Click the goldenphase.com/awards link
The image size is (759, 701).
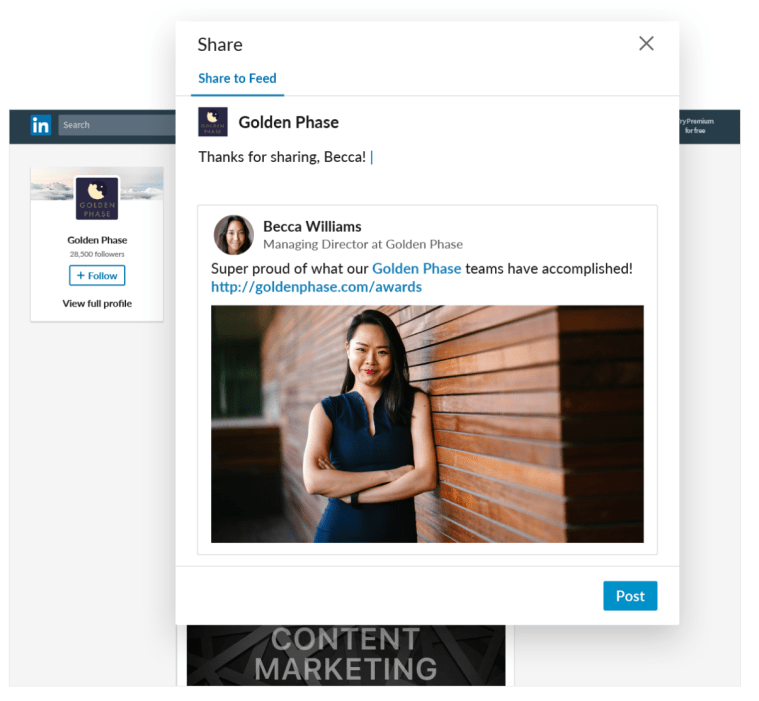316,287
